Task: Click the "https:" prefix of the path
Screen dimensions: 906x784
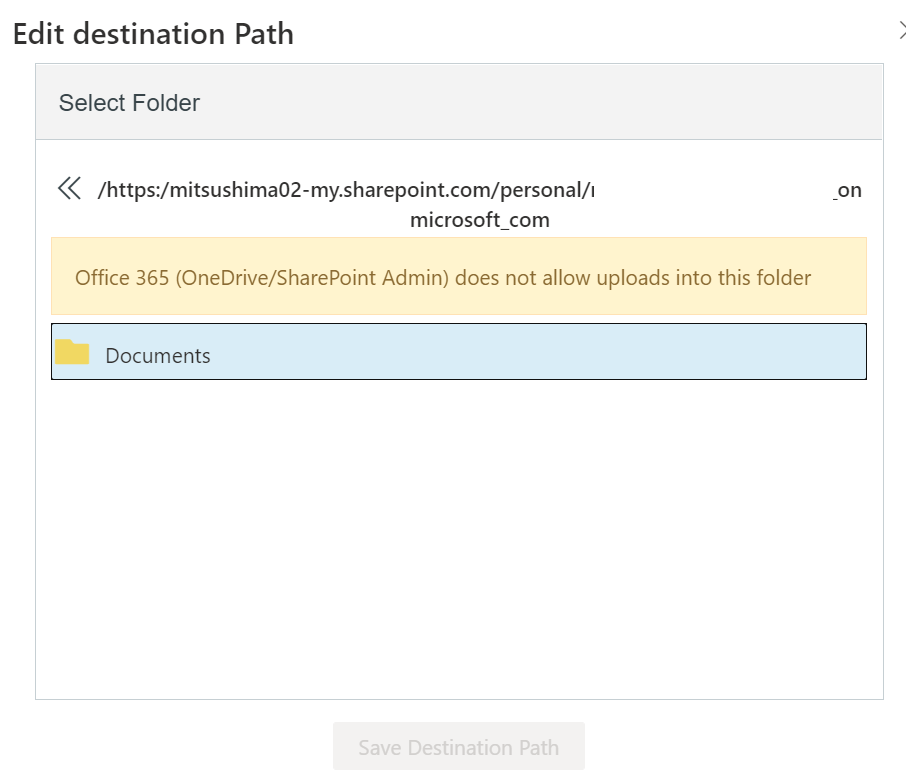Action: tap(134, 190)
